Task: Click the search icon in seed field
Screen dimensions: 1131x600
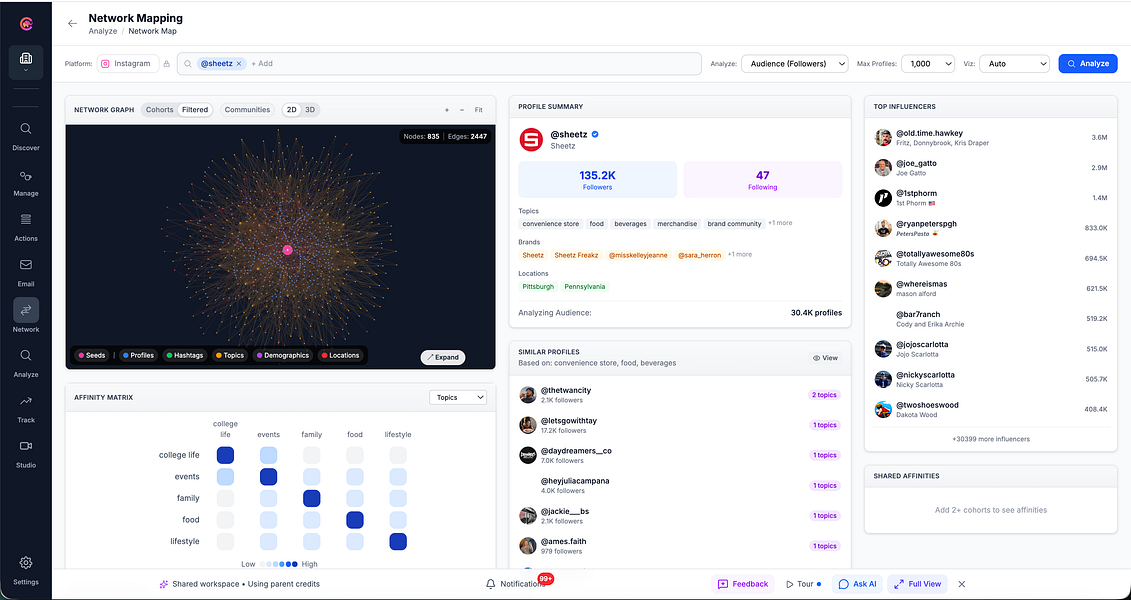Action: click(188, 63)
